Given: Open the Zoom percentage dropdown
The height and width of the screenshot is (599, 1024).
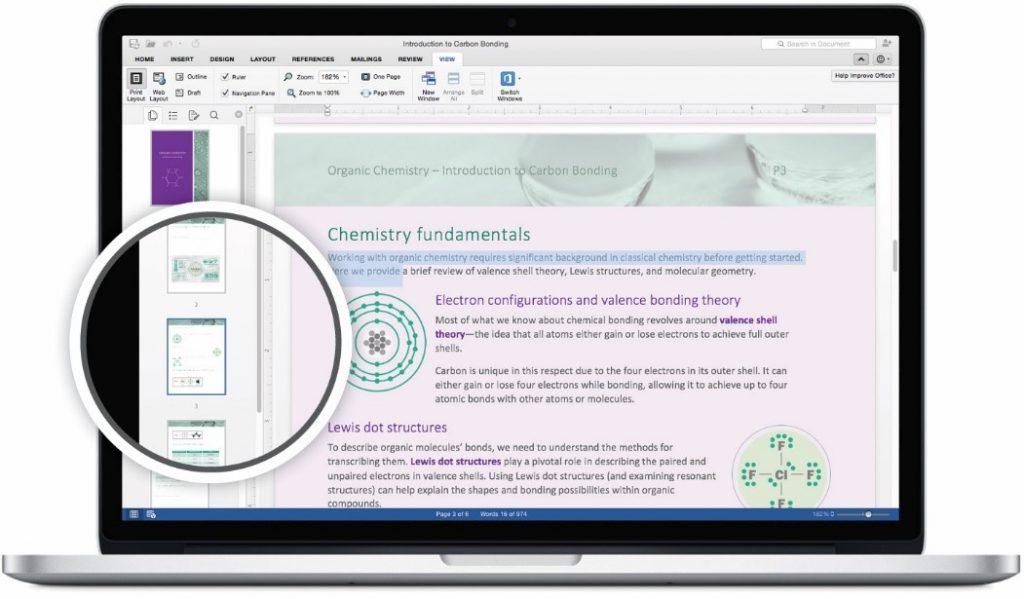Looking at the screenshot, I should coord(345,75).
